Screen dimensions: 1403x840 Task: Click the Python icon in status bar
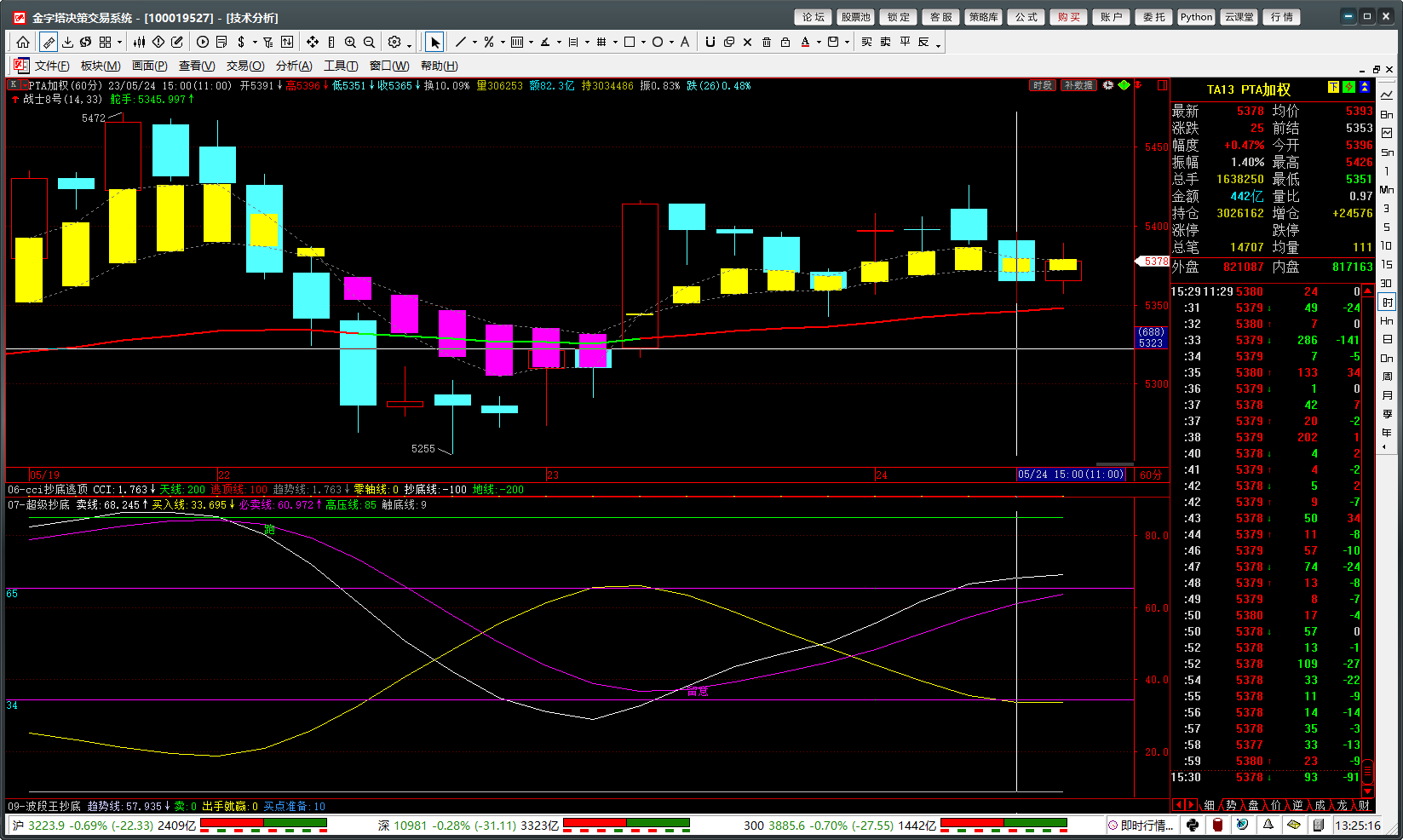tap(1193, 825)
